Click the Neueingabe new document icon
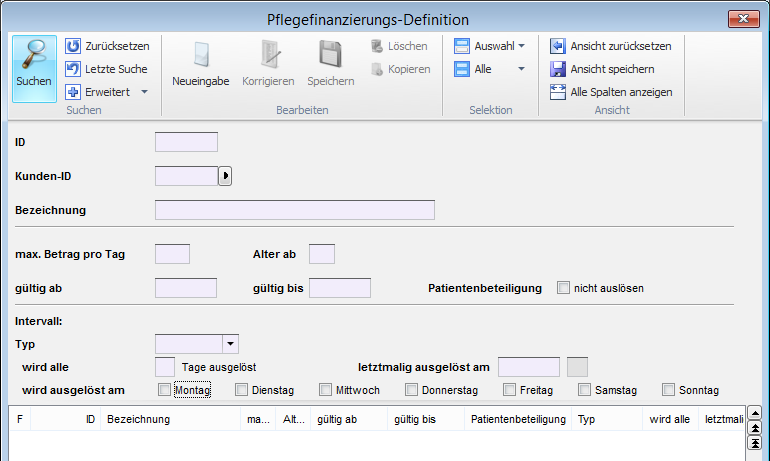Viewport: 770px width, 461px height. (x=201, y=54)
